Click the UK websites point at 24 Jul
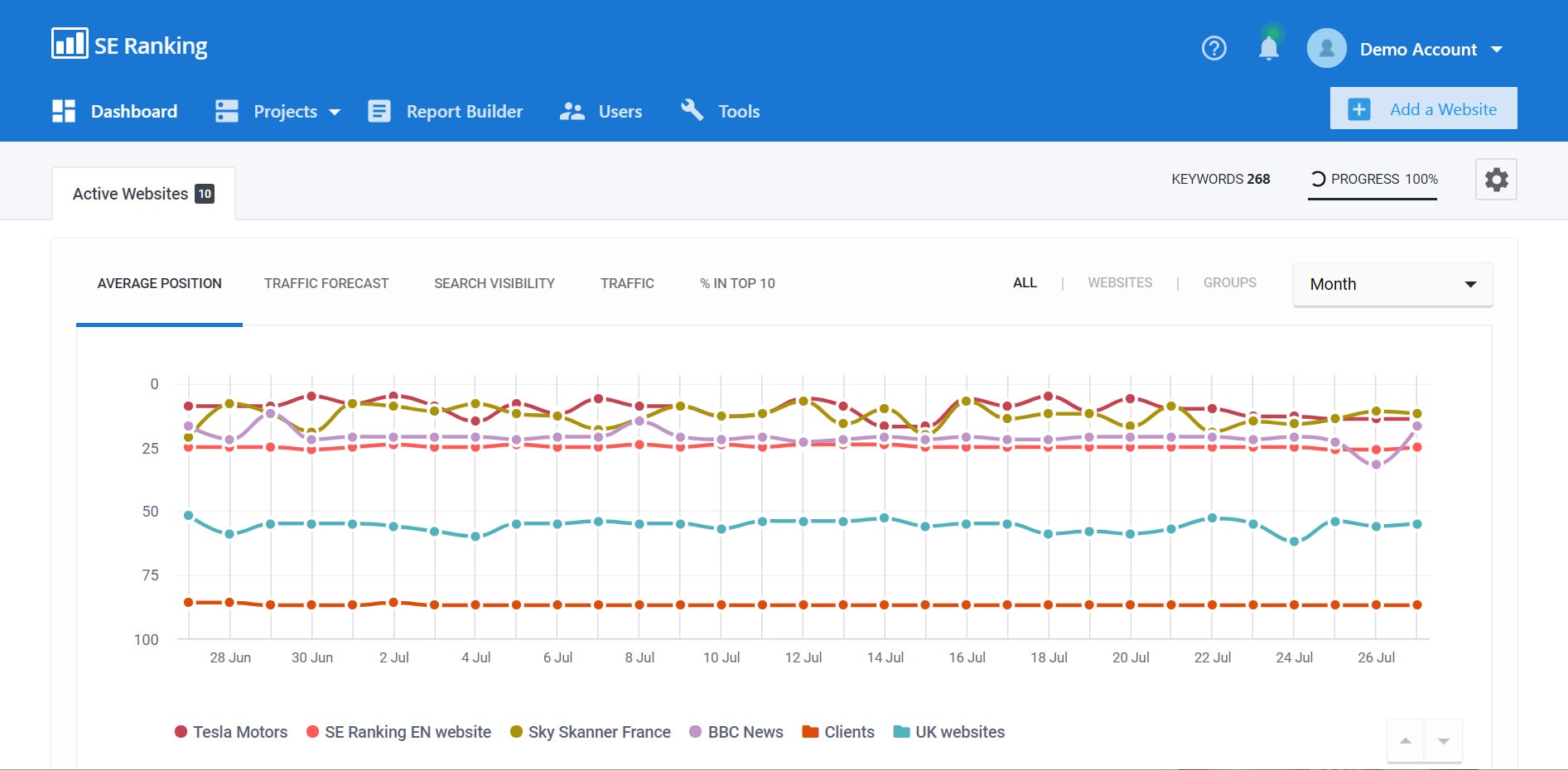 pos(1294,541)
